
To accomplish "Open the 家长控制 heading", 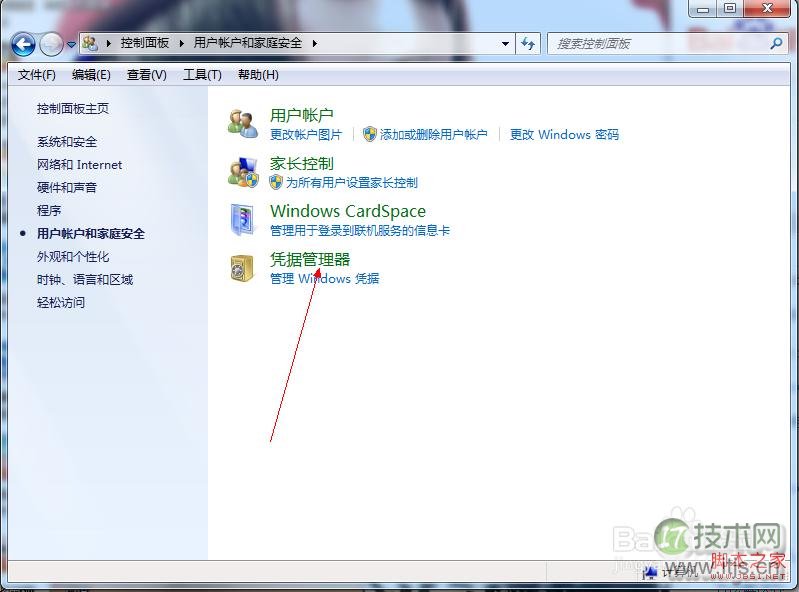I will coord(302,164).
